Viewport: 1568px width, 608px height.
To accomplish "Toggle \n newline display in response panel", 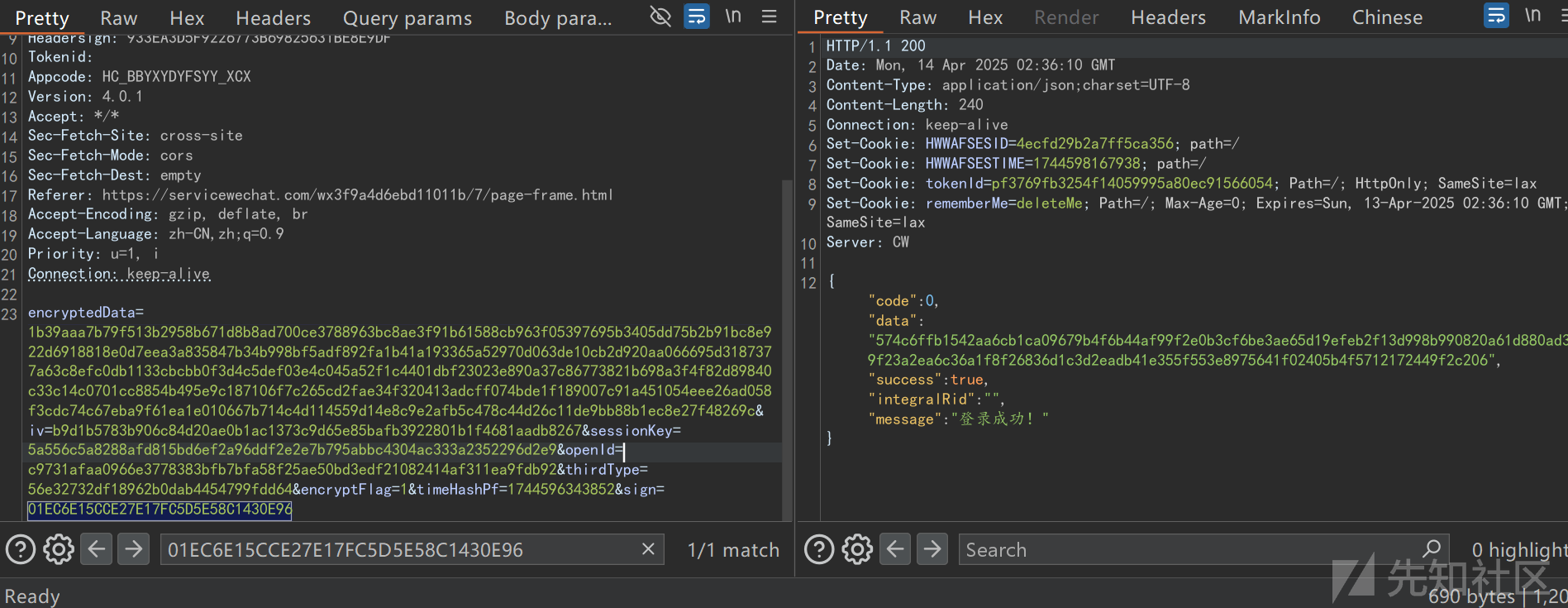I will coord(1533,16).
